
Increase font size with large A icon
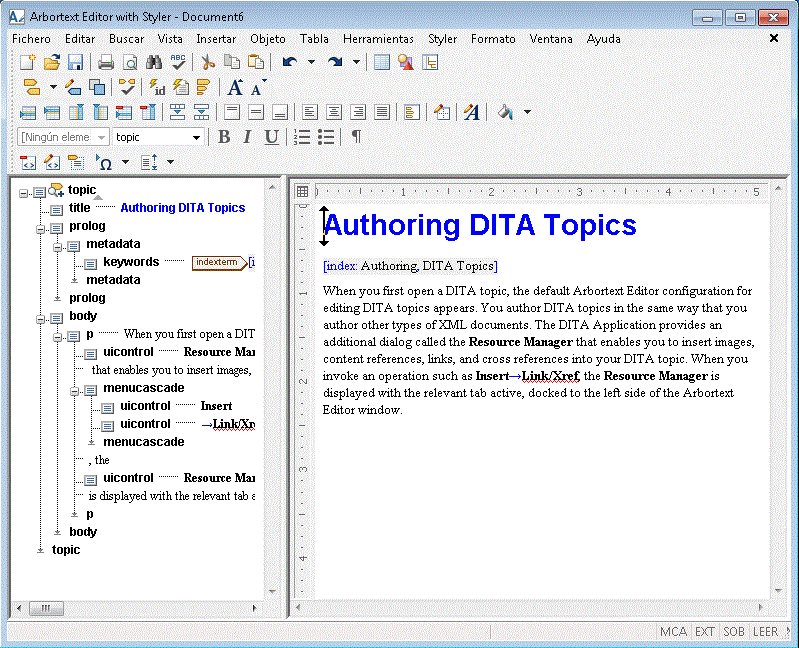point(235,87)
